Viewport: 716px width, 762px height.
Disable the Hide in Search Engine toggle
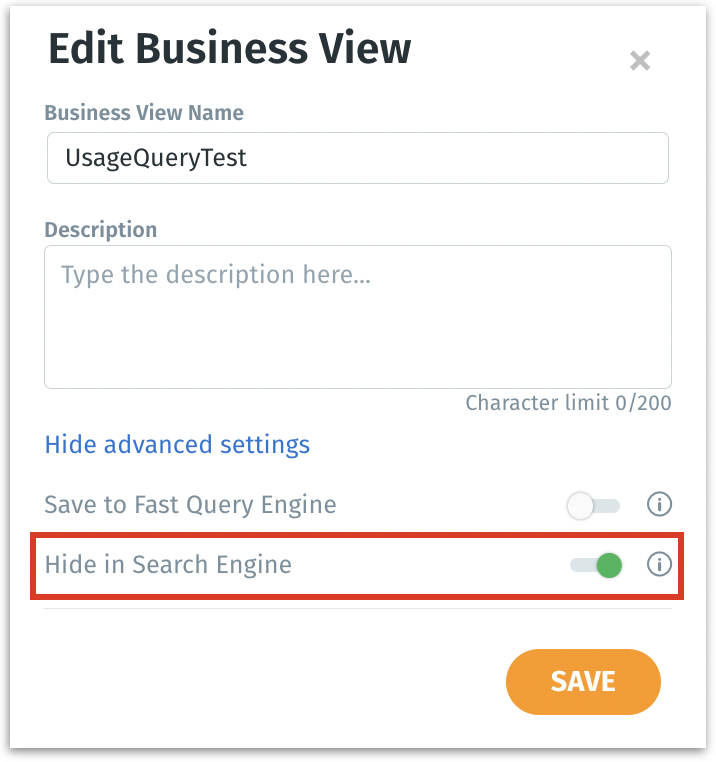tap(596, 566)
